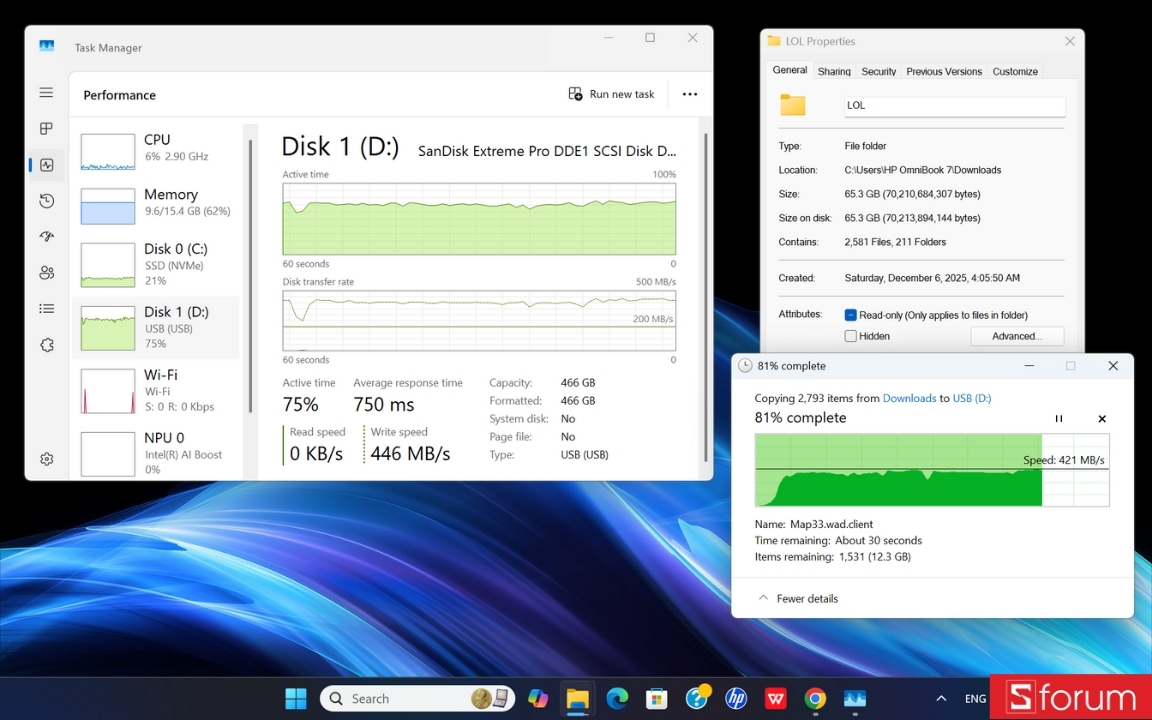
Task: Open the Services page icon
Action: coord(46,345)
